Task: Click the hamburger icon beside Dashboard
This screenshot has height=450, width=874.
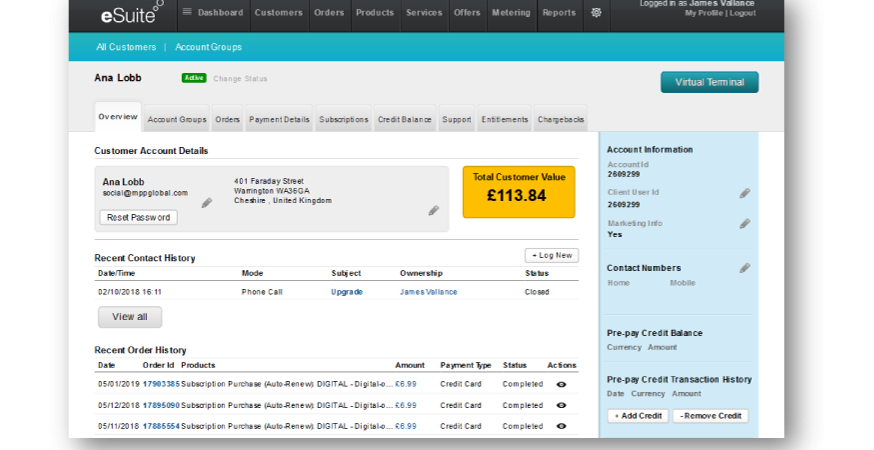Action: [x=187, y=13]
